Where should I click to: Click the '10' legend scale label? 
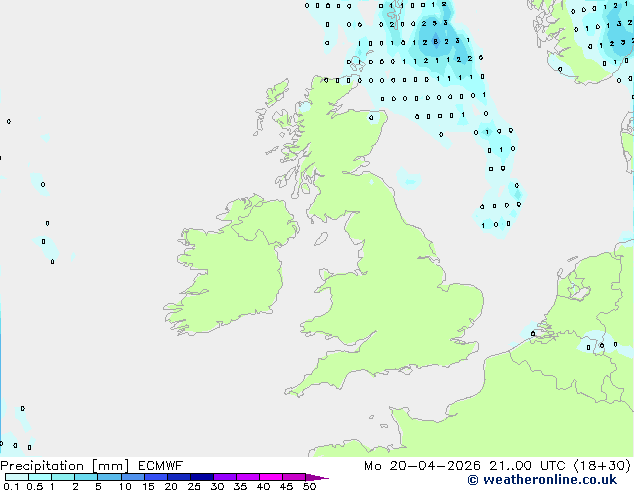[x=125, y=486]
